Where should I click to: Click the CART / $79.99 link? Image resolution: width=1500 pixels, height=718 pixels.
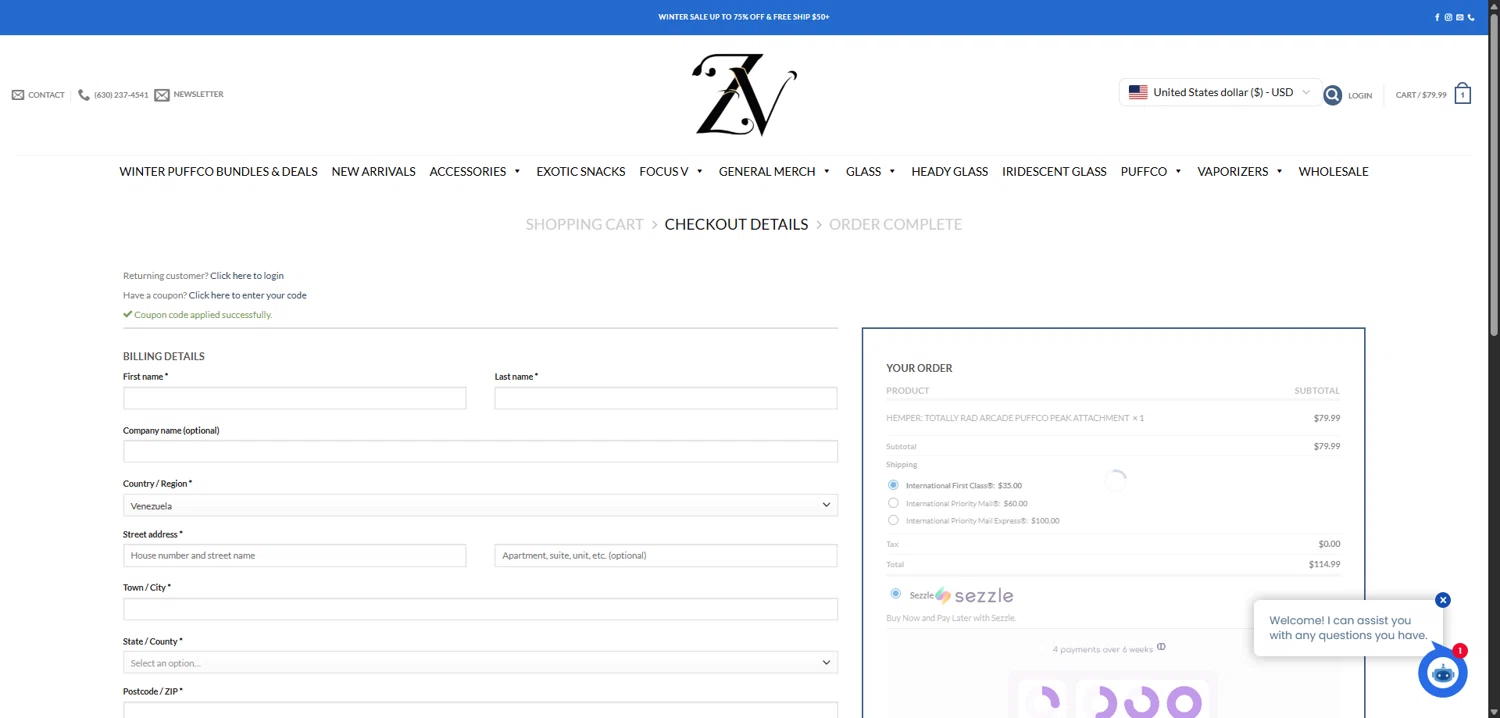tap(1421, 95)
